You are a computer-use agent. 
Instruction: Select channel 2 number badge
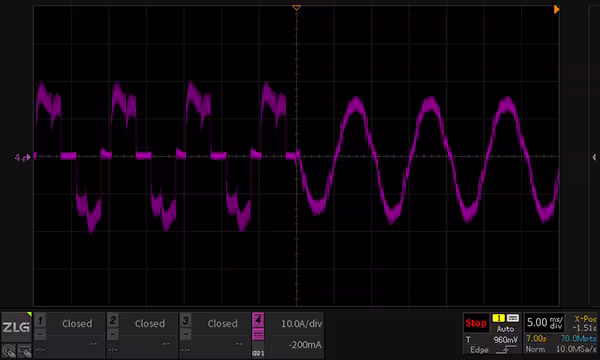pos(112,320)
